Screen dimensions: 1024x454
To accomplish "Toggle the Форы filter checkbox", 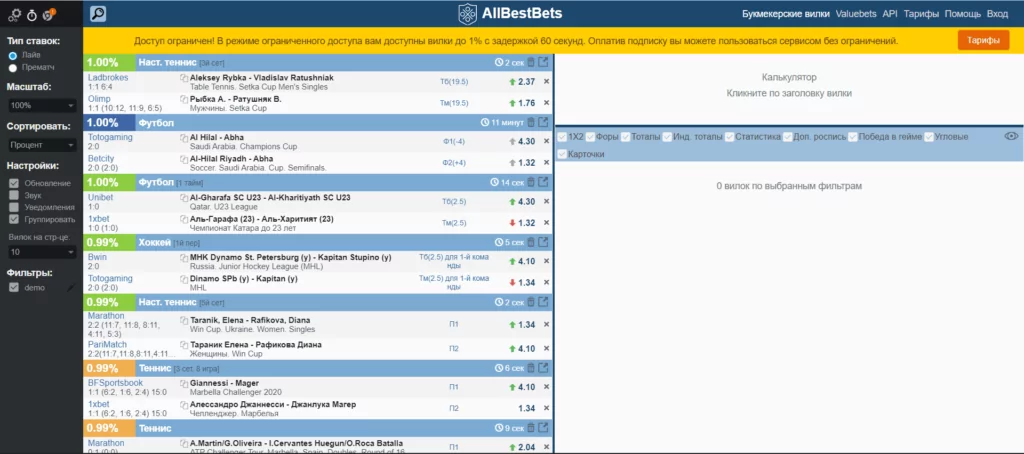I will coord(590,137).
